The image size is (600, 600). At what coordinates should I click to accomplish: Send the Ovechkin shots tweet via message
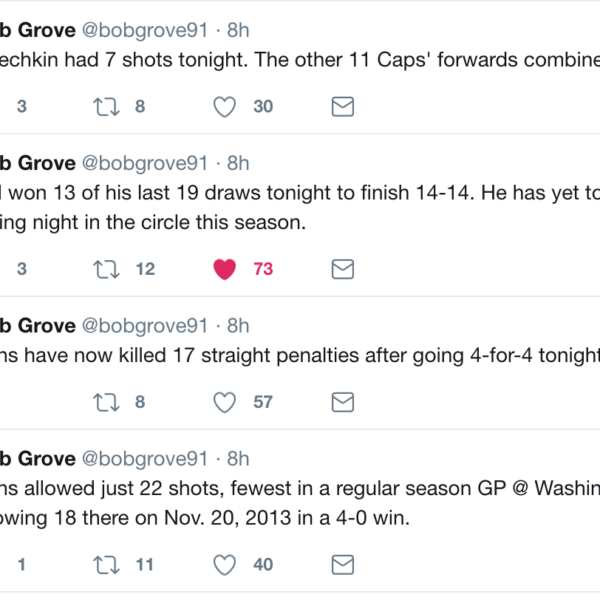coord(343,106)
